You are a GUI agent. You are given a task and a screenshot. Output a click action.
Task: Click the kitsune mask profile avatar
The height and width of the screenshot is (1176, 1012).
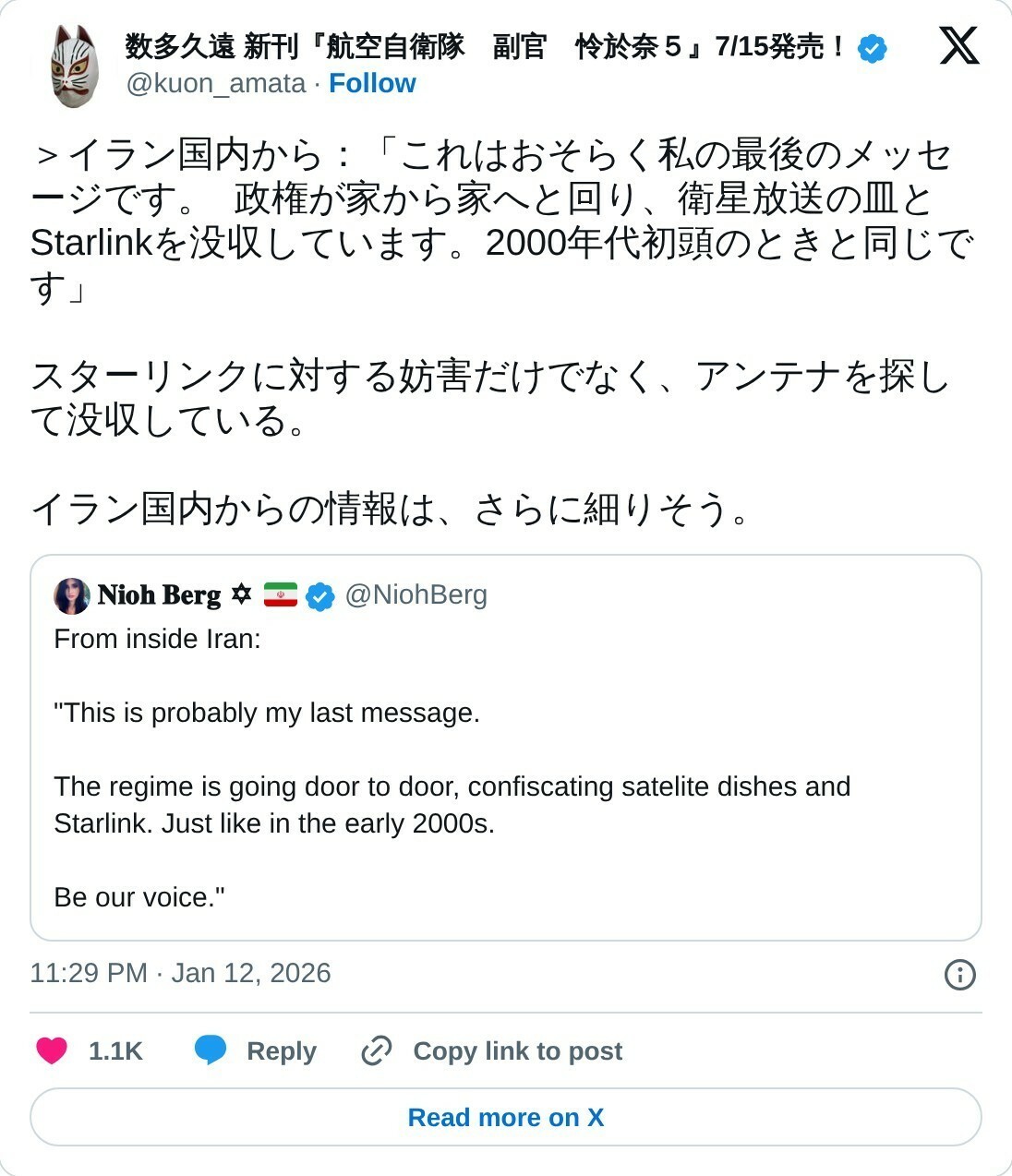[x=74, y=66]
